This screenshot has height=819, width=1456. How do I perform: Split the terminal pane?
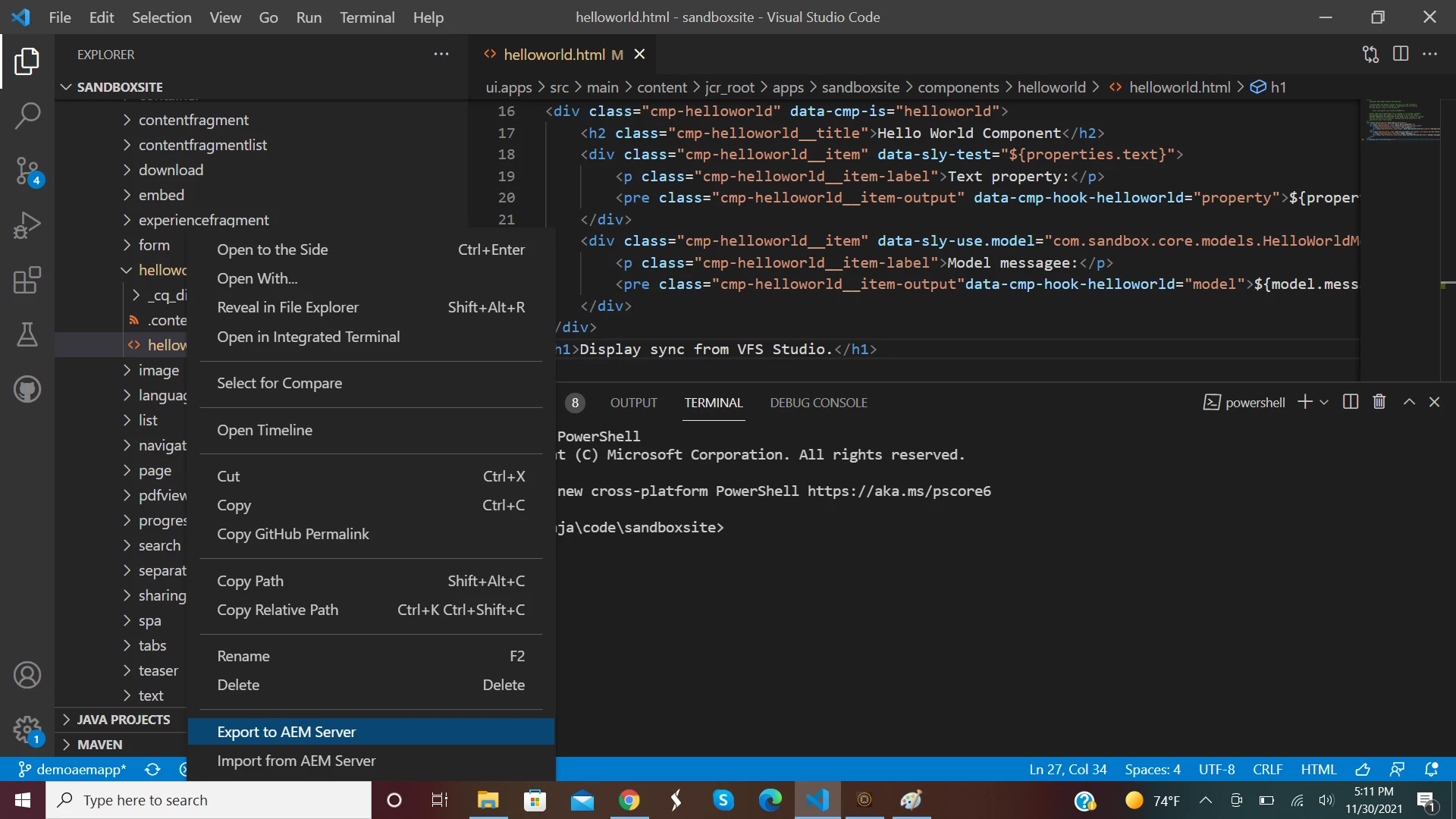tap(1351, 402)
